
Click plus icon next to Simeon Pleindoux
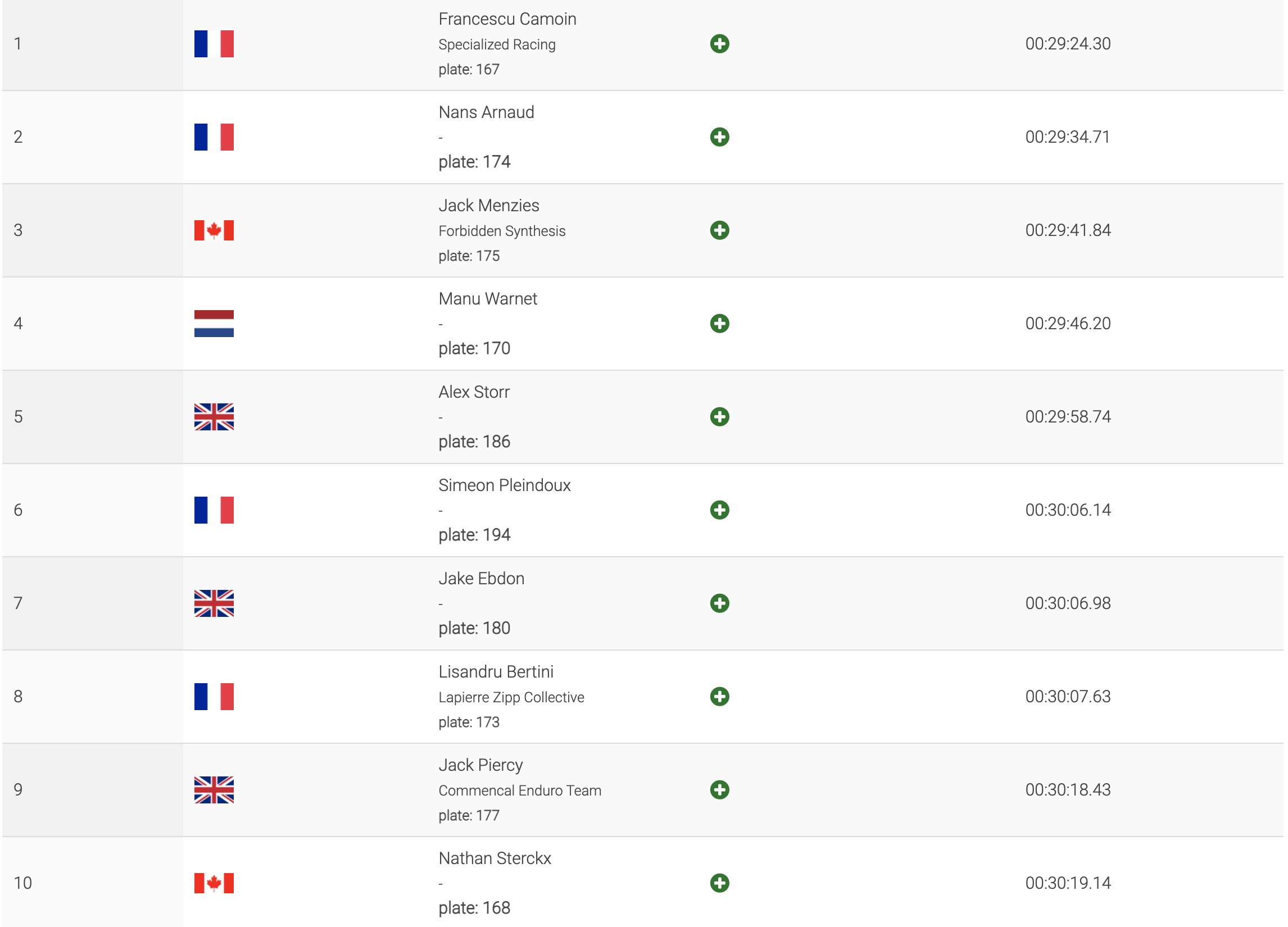coord(719,510)
